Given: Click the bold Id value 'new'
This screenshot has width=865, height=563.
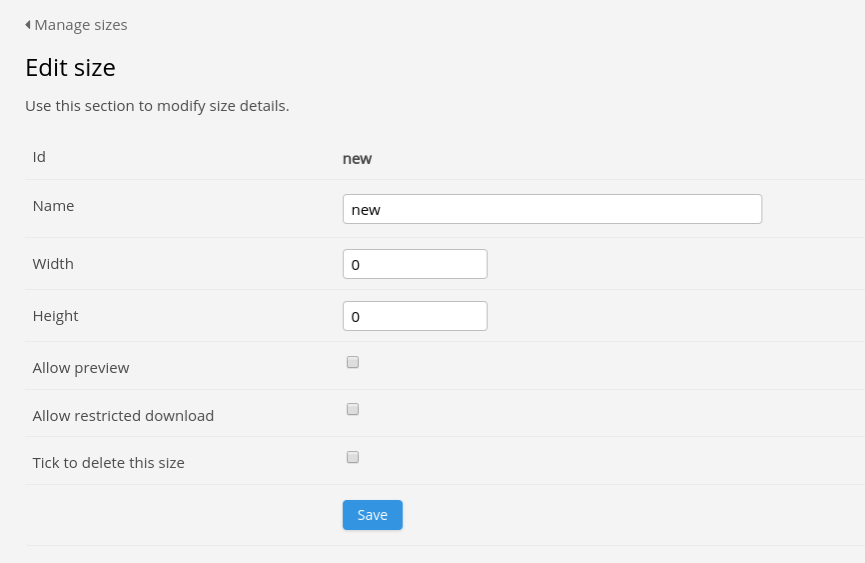Looking at the screenshot, I should pyautogui.click(x=357, y=158).
